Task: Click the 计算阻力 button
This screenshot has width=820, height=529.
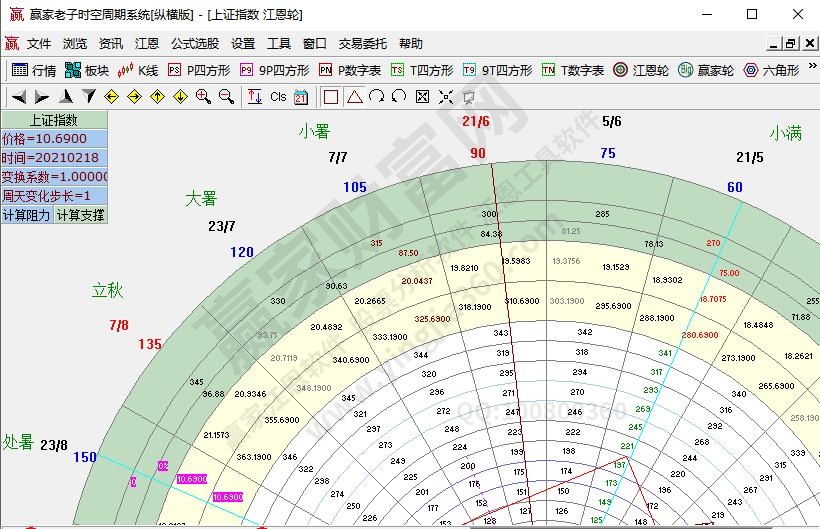Action: pyautogui.click(x=27, y=215)
